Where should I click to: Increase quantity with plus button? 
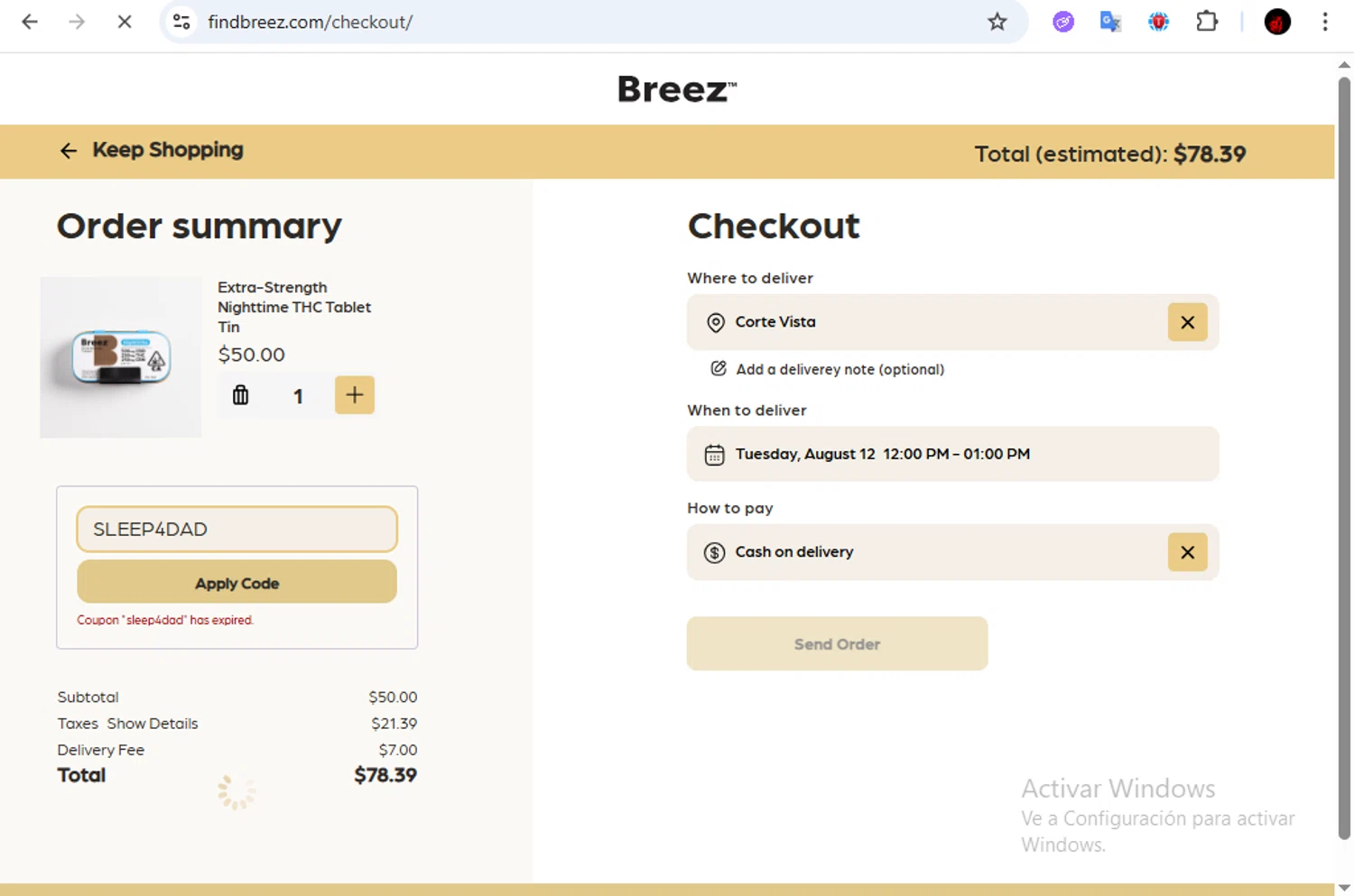[x=355, y=395]
